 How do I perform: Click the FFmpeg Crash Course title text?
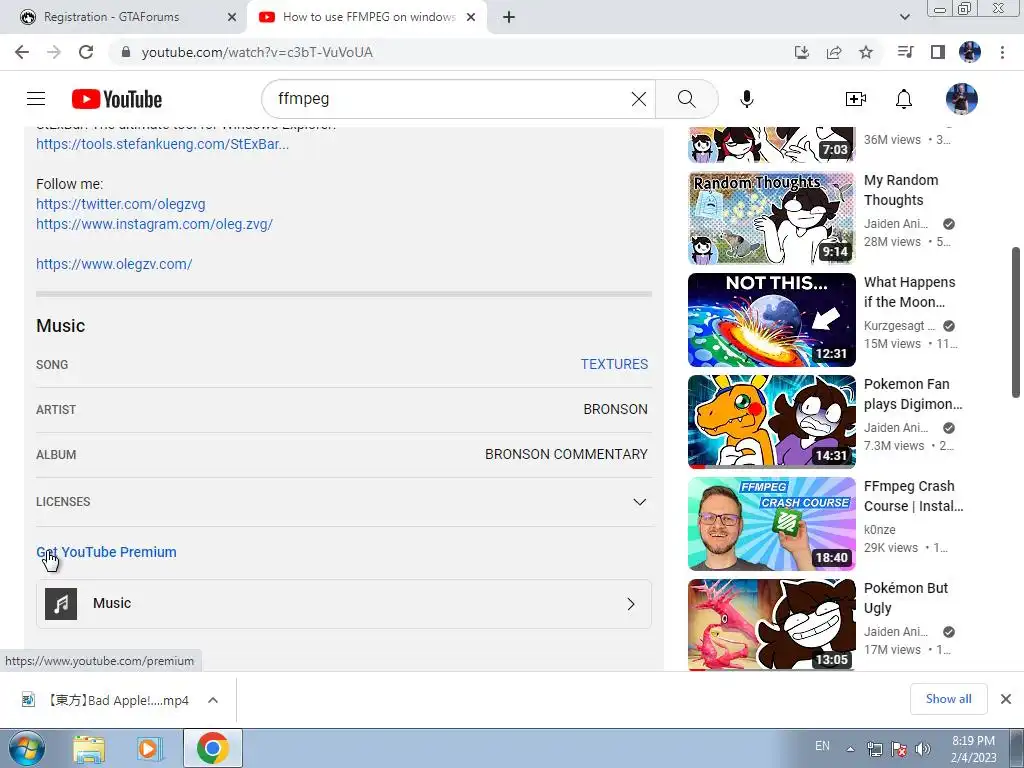(x=913, y=496)
